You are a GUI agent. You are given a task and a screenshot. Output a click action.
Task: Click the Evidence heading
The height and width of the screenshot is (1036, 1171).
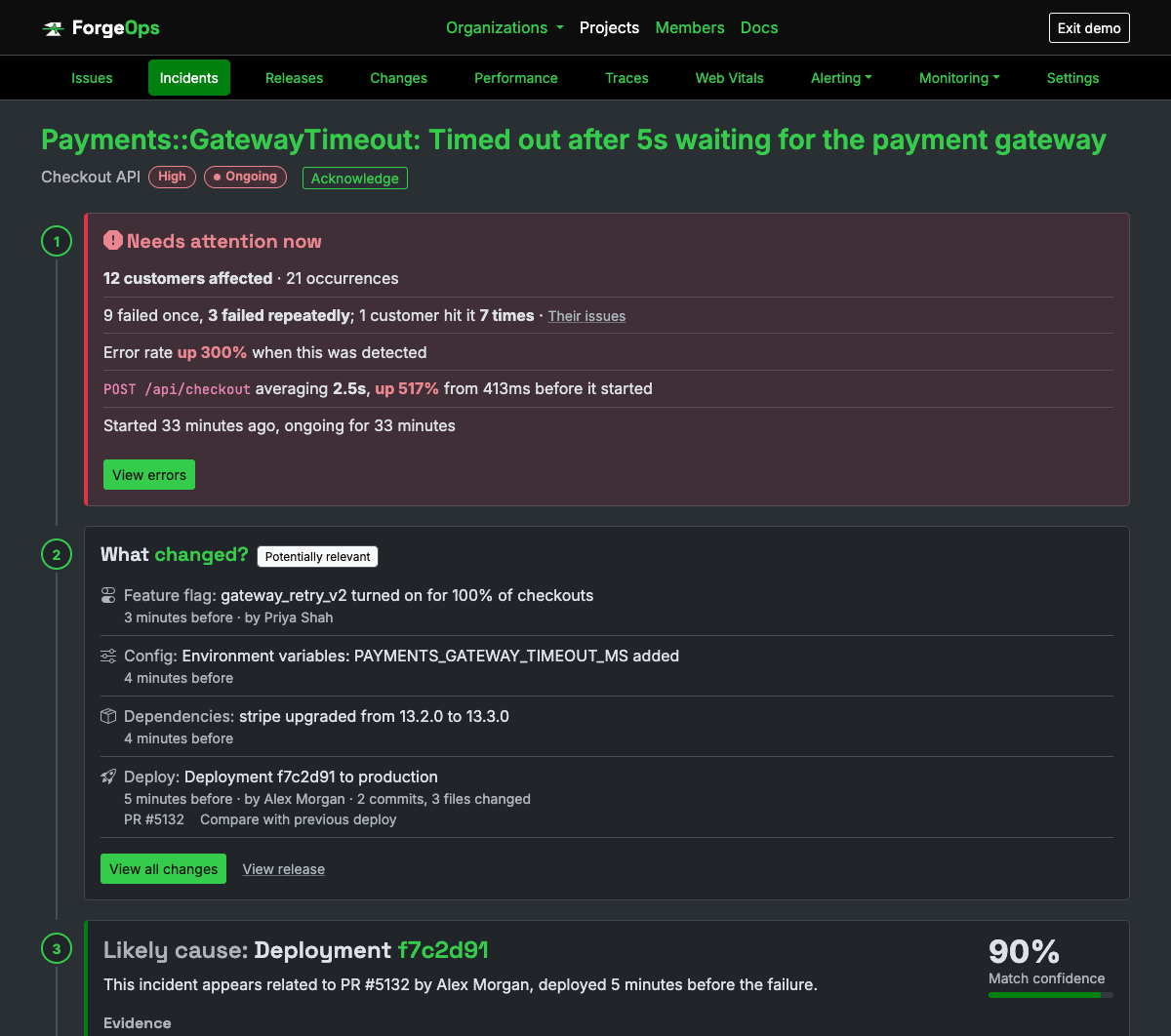click(138, 1022)
